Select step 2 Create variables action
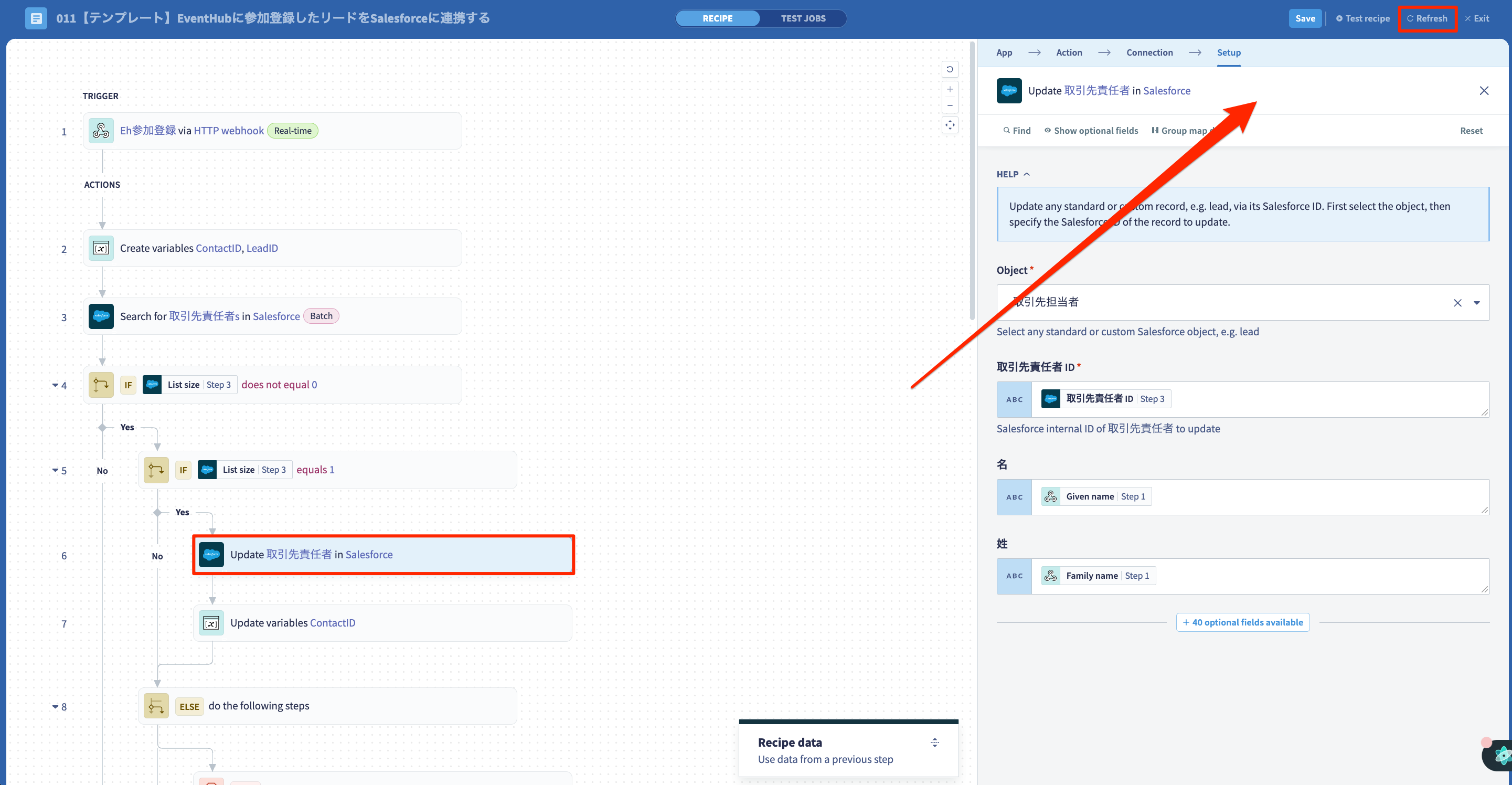 [x=272, y=248]
